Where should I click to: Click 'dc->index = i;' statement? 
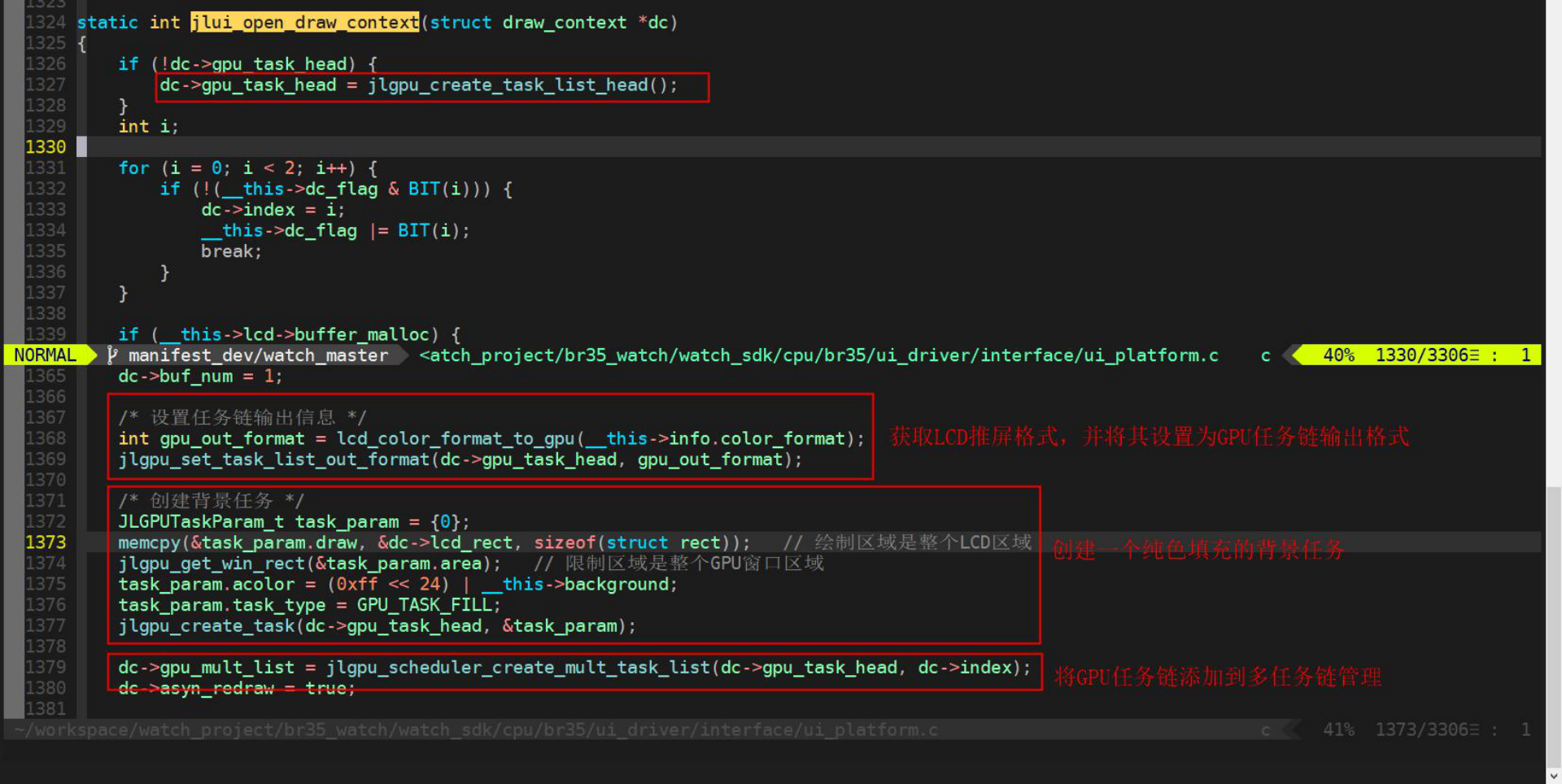tap(273, 210)
